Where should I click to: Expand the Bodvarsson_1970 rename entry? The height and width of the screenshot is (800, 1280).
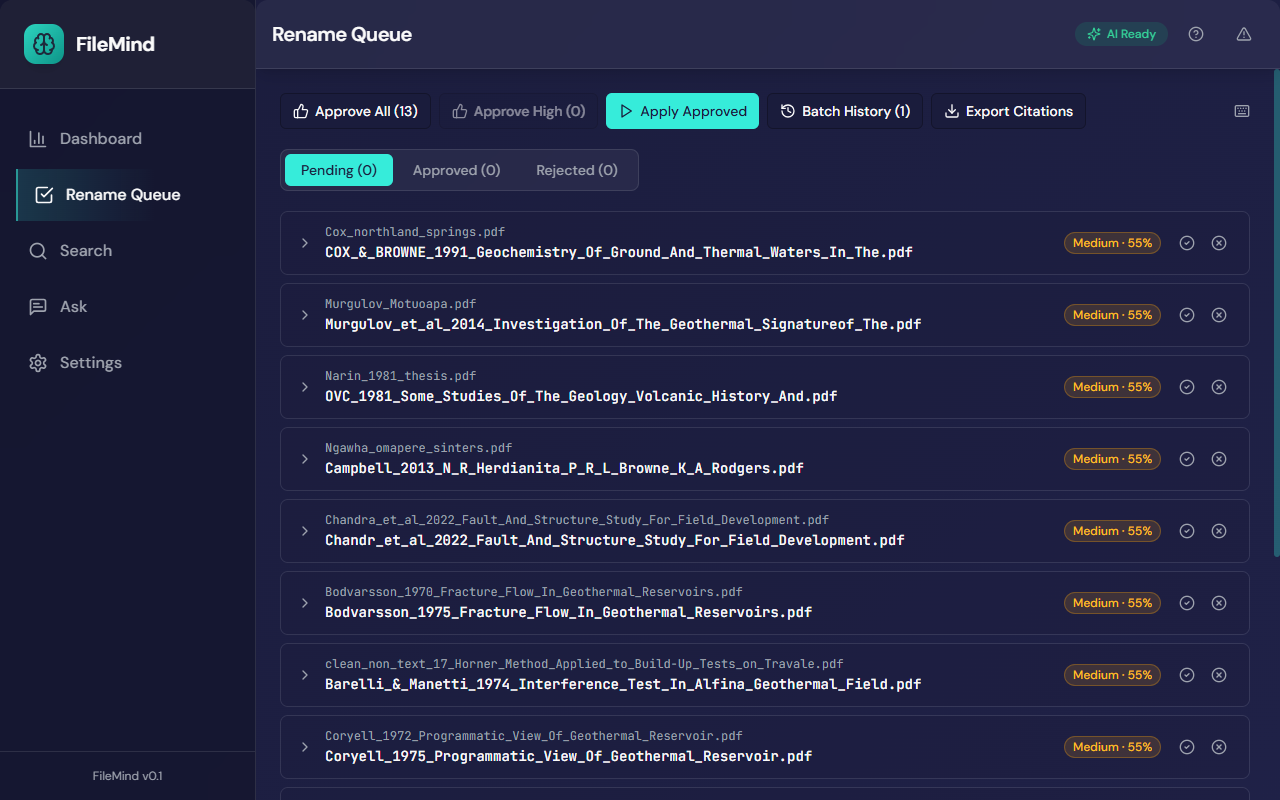[304, 603]
